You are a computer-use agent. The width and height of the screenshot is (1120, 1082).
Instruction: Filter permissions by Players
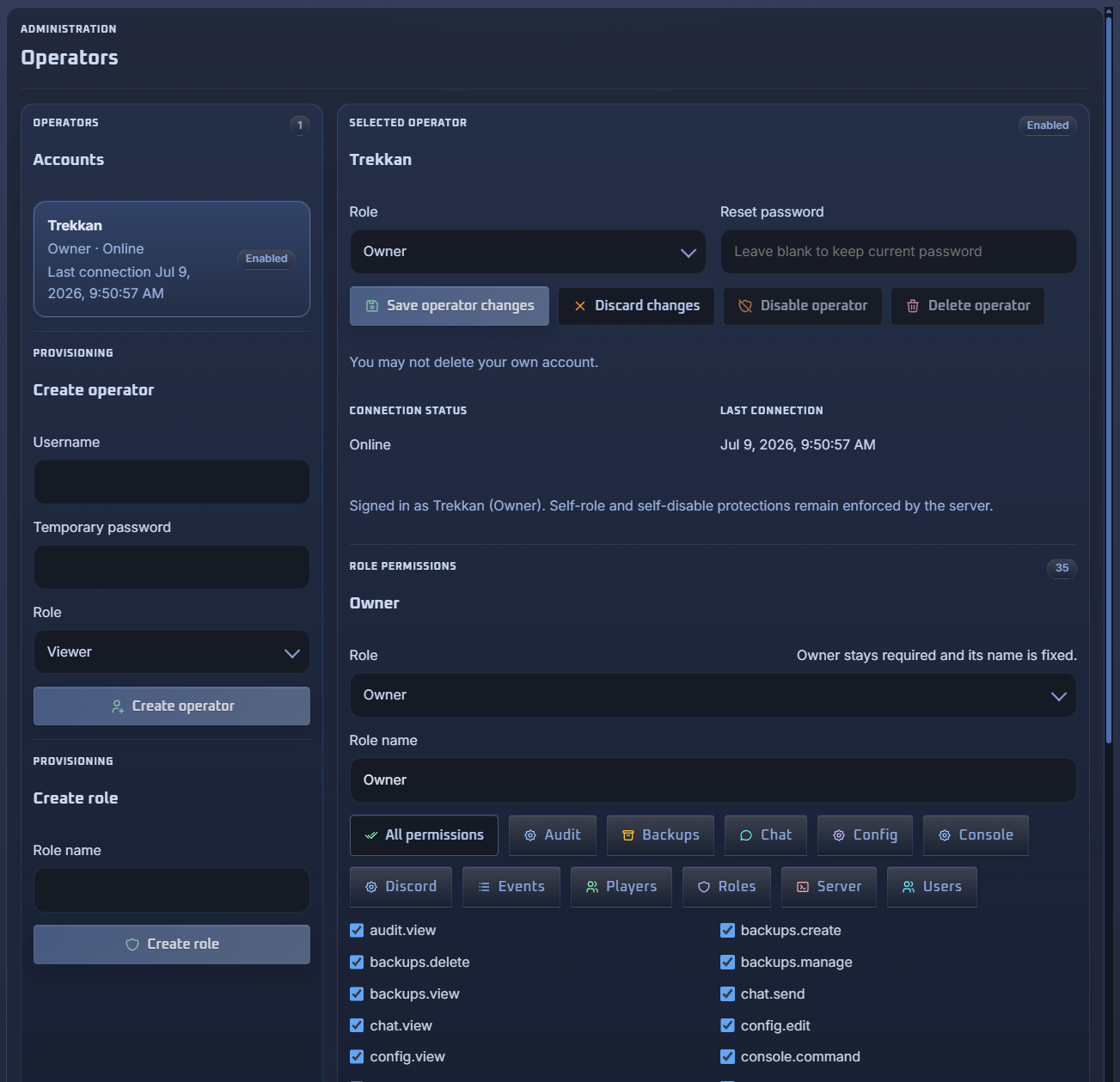tap(621, 887)
